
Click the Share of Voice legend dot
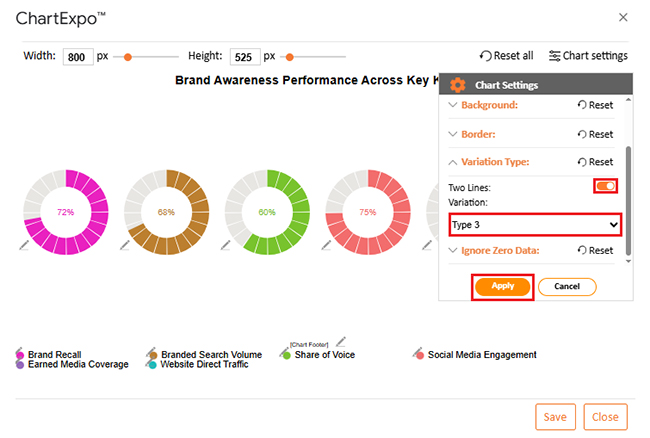[286, 356]
